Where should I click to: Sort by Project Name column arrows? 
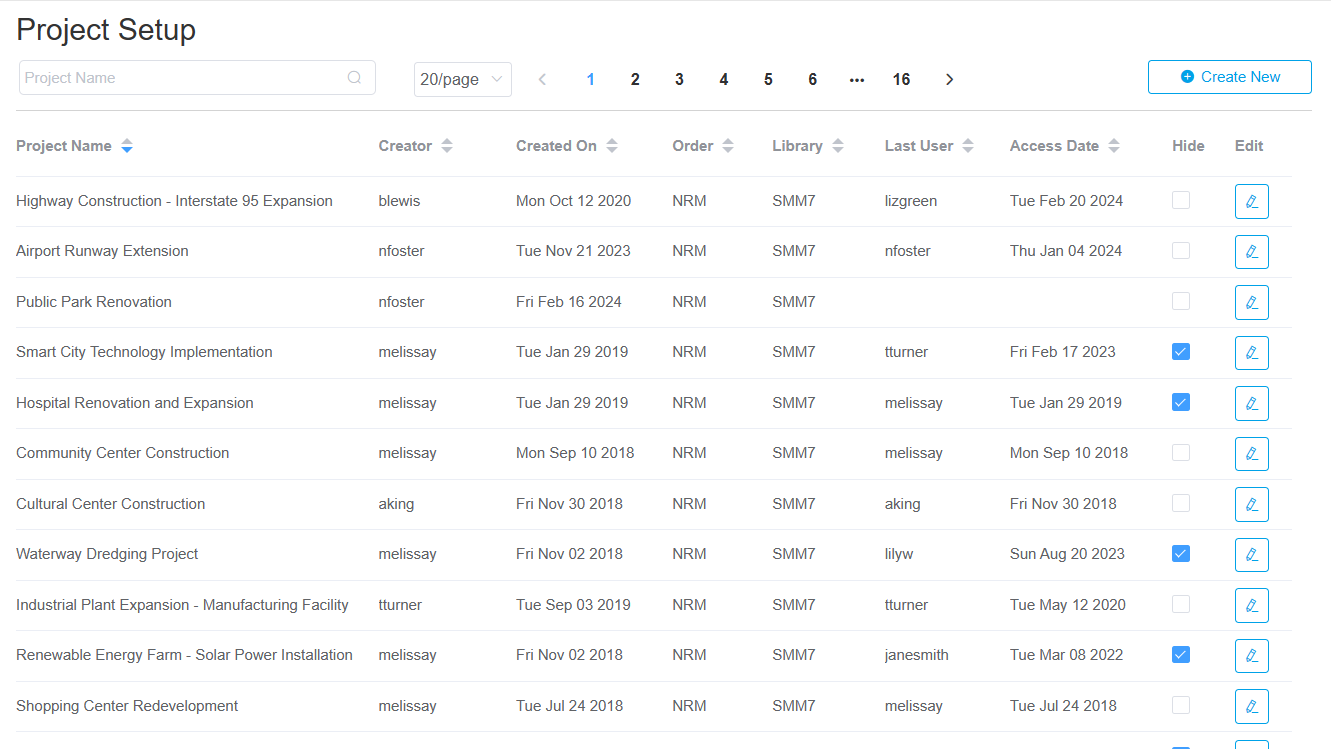[127, 146]
